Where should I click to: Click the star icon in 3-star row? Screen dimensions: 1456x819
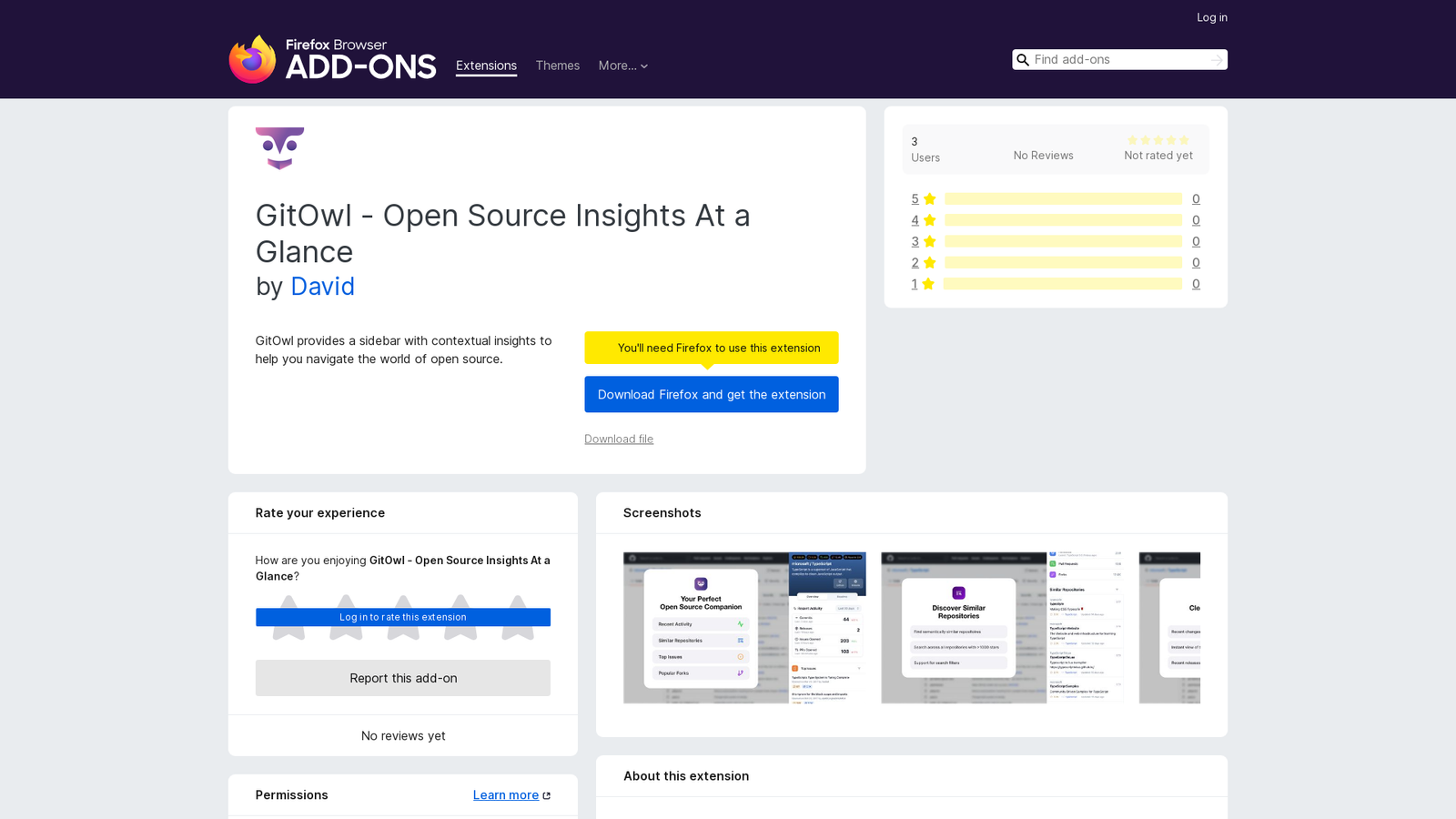pyautogui.click(x=929, y=241)
